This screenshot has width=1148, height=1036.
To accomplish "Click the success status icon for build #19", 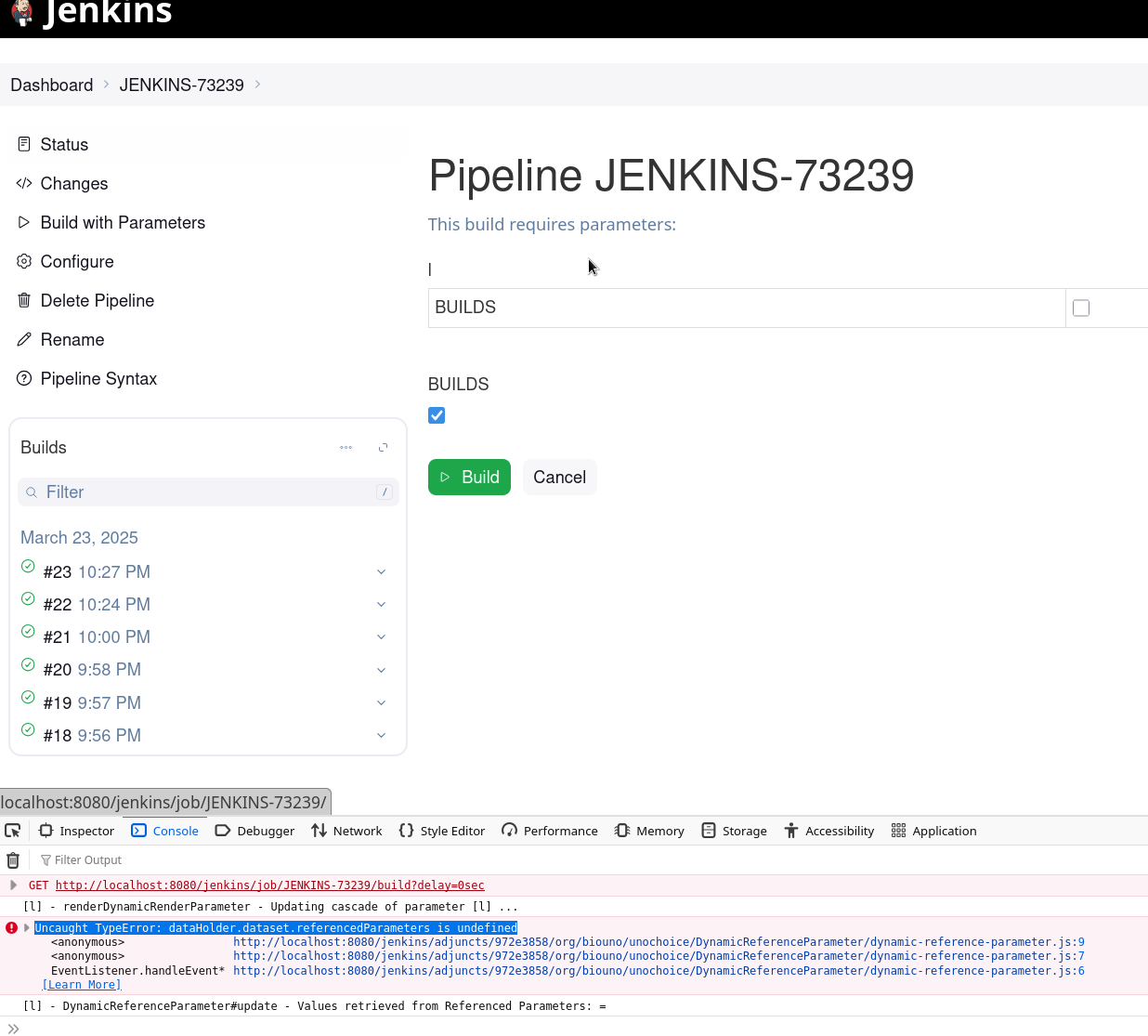I will point(28,697).
